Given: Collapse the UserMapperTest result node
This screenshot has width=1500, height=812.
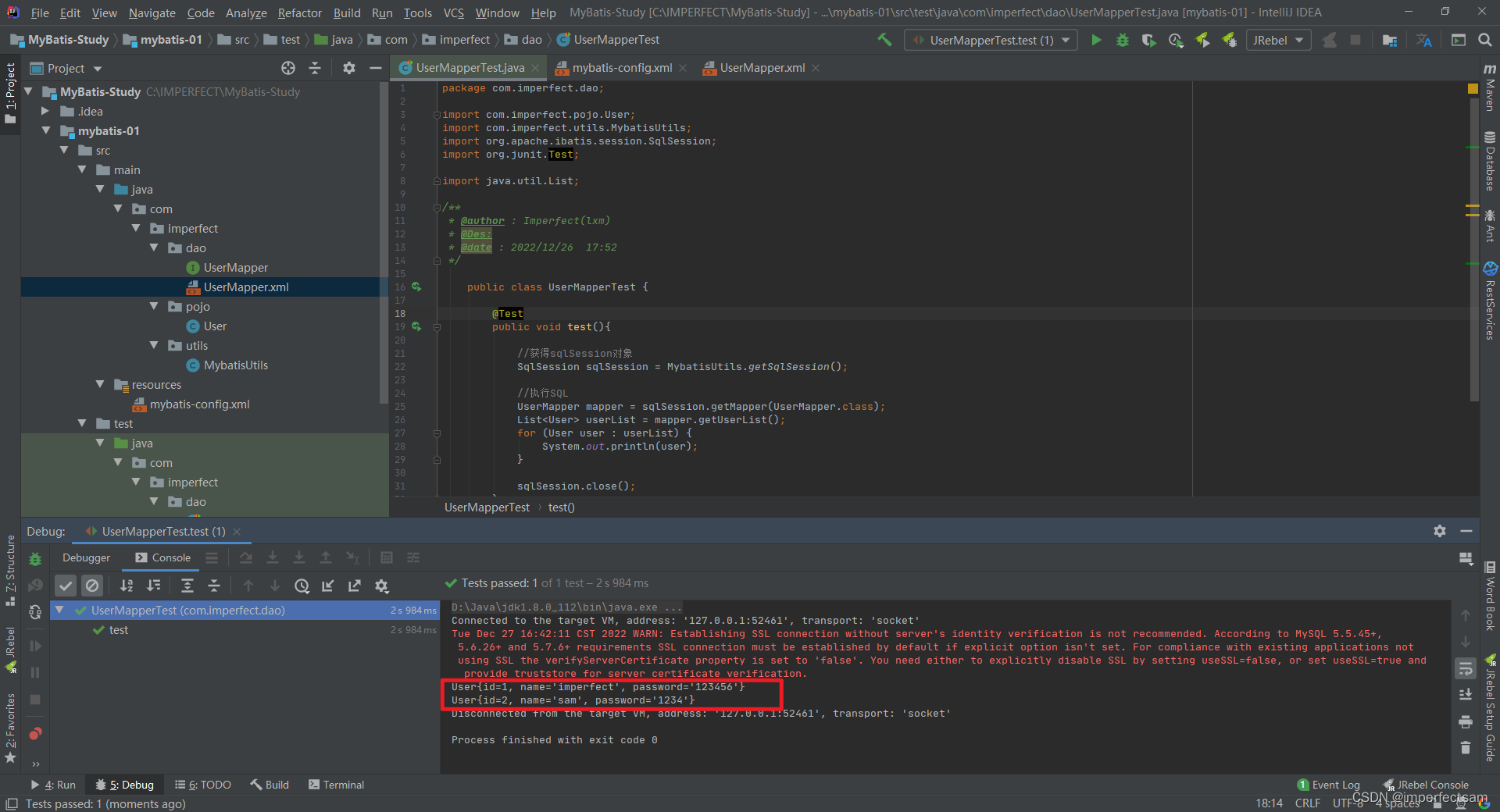Looking at the screenshot, I should coord(59,610).
